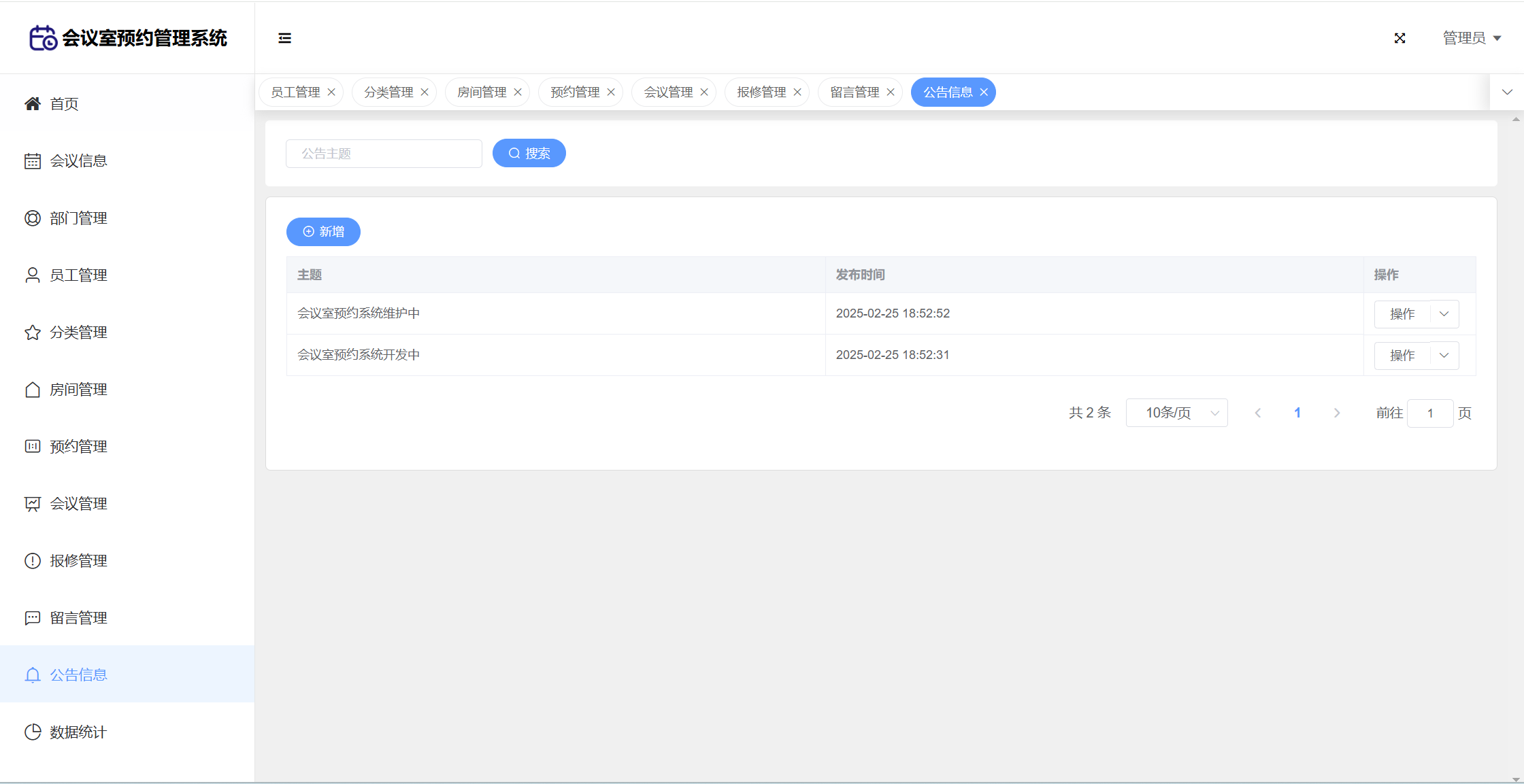Click the hamburger menu collapse icon
Viewport: 1524px width, 784px height.
coord(284,38)
